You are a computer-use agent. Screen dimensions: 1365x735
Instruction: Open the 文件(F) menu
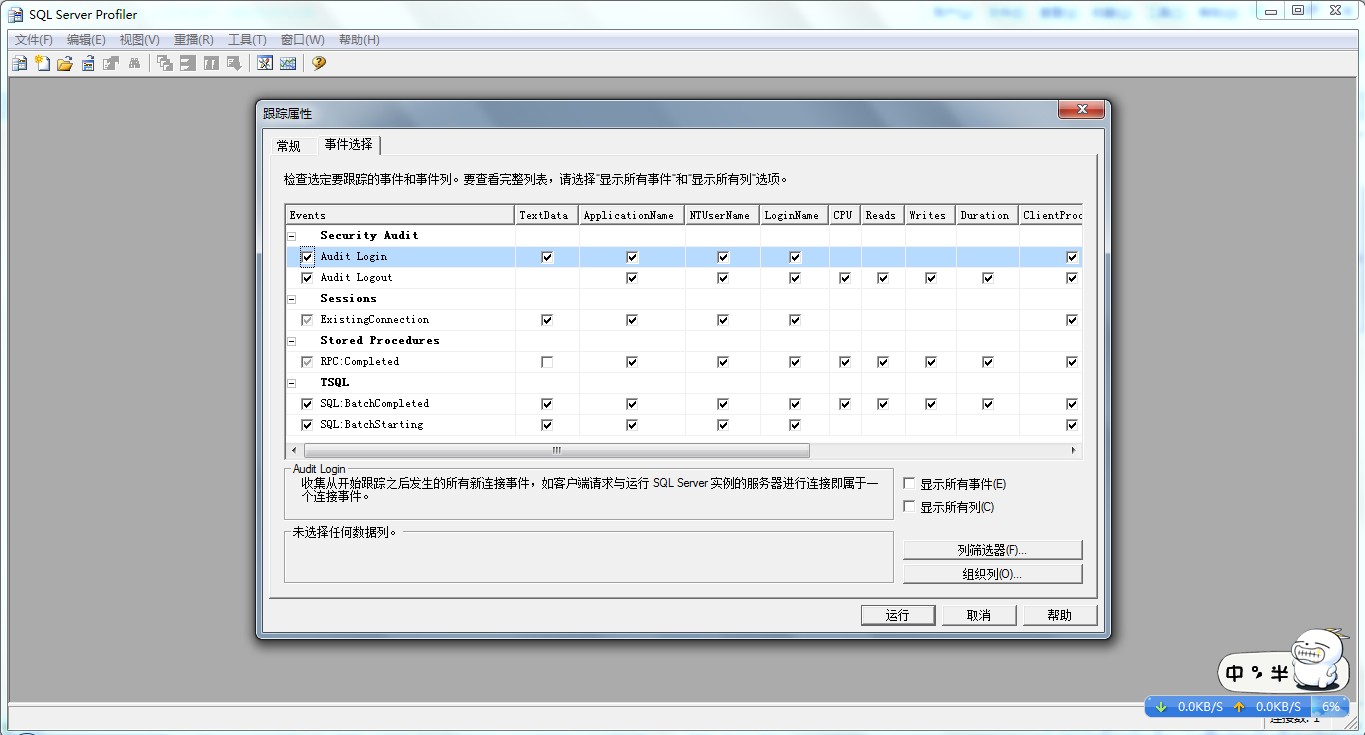point(34,40)
